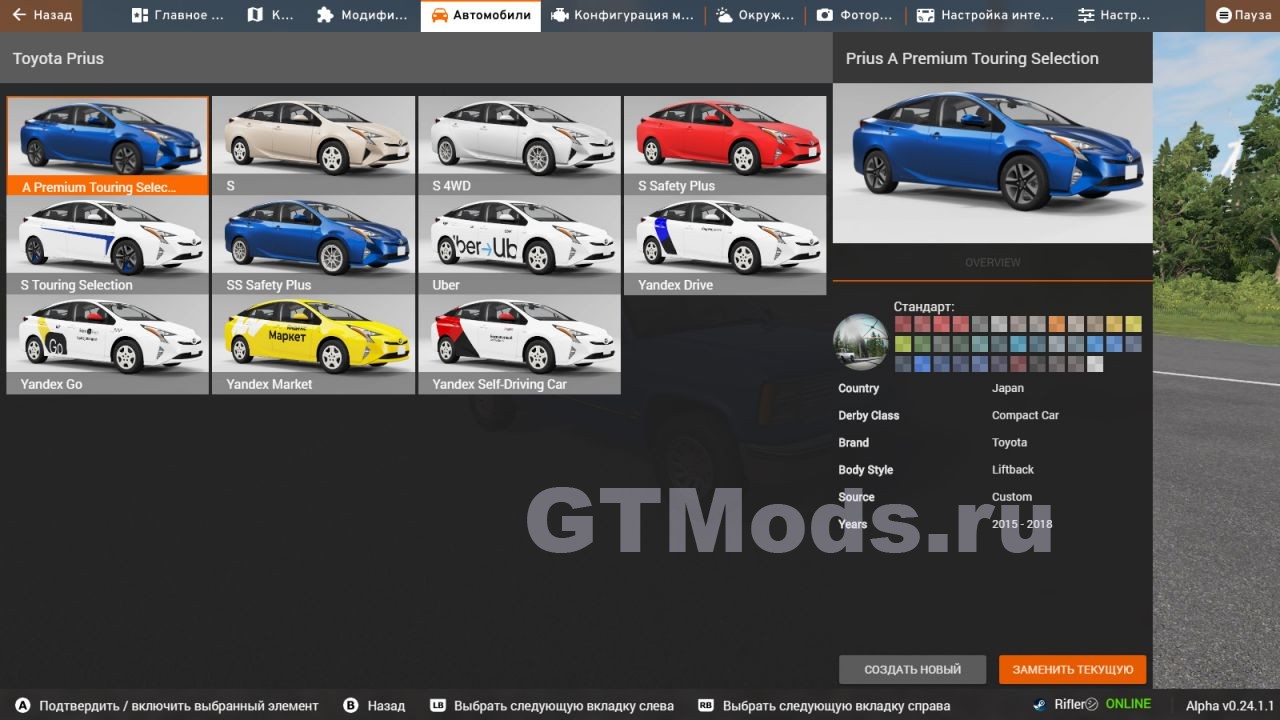Screen dimensions: 1280x720
Task: Click the circular environment preview icon
Action: click(x=861, y=343)
